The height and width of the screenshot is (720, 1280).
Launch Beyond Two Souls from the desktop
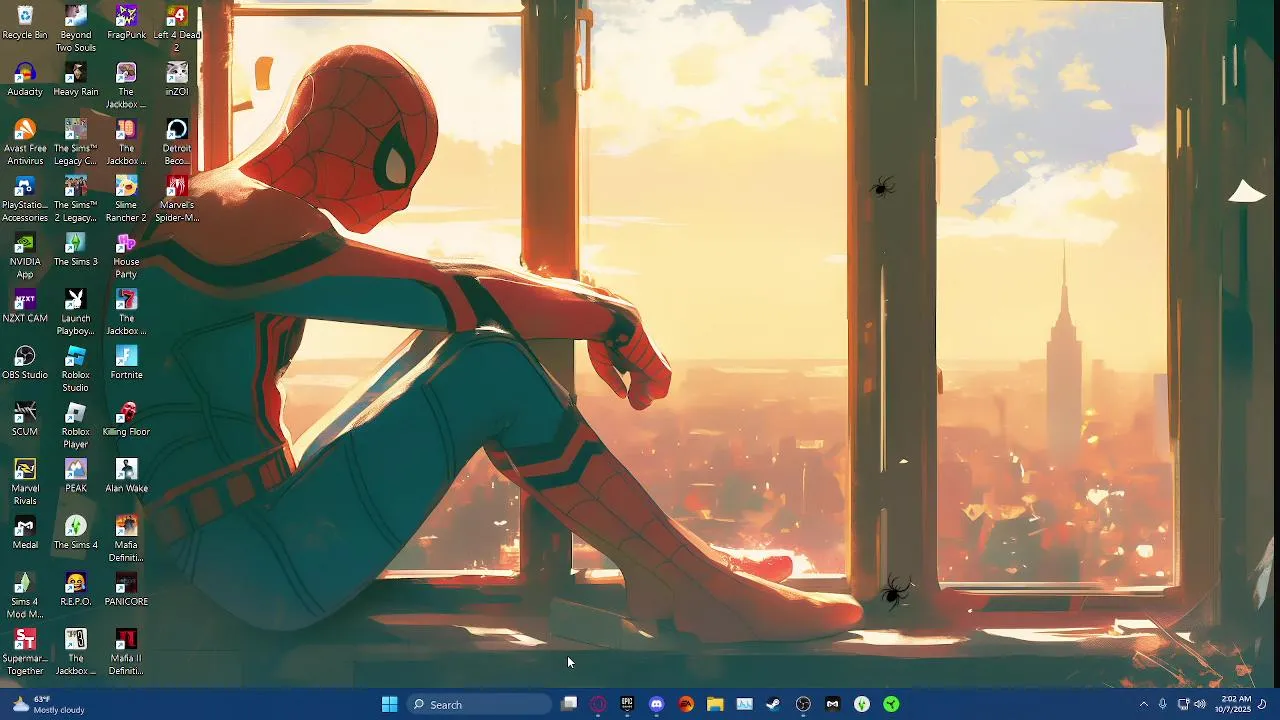[x=76, y=28]
